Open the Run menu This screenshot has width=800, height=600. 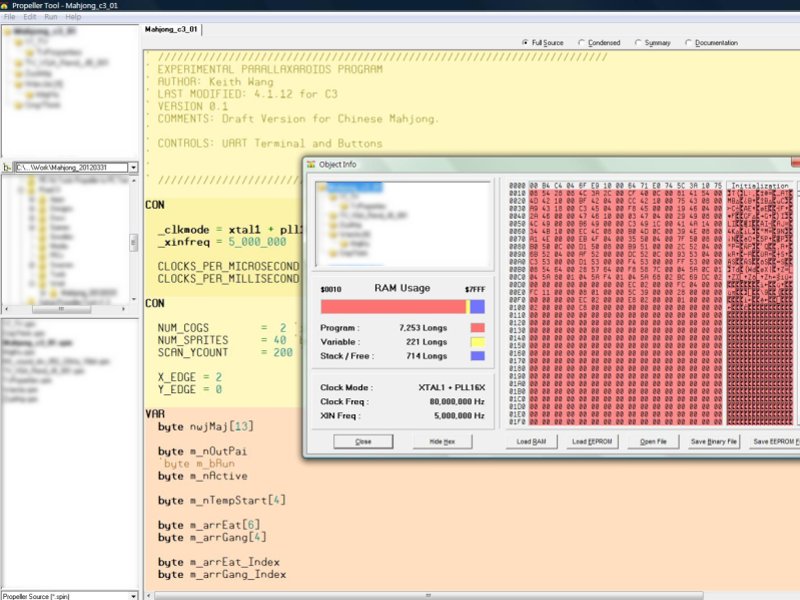[x=51, y=17]
